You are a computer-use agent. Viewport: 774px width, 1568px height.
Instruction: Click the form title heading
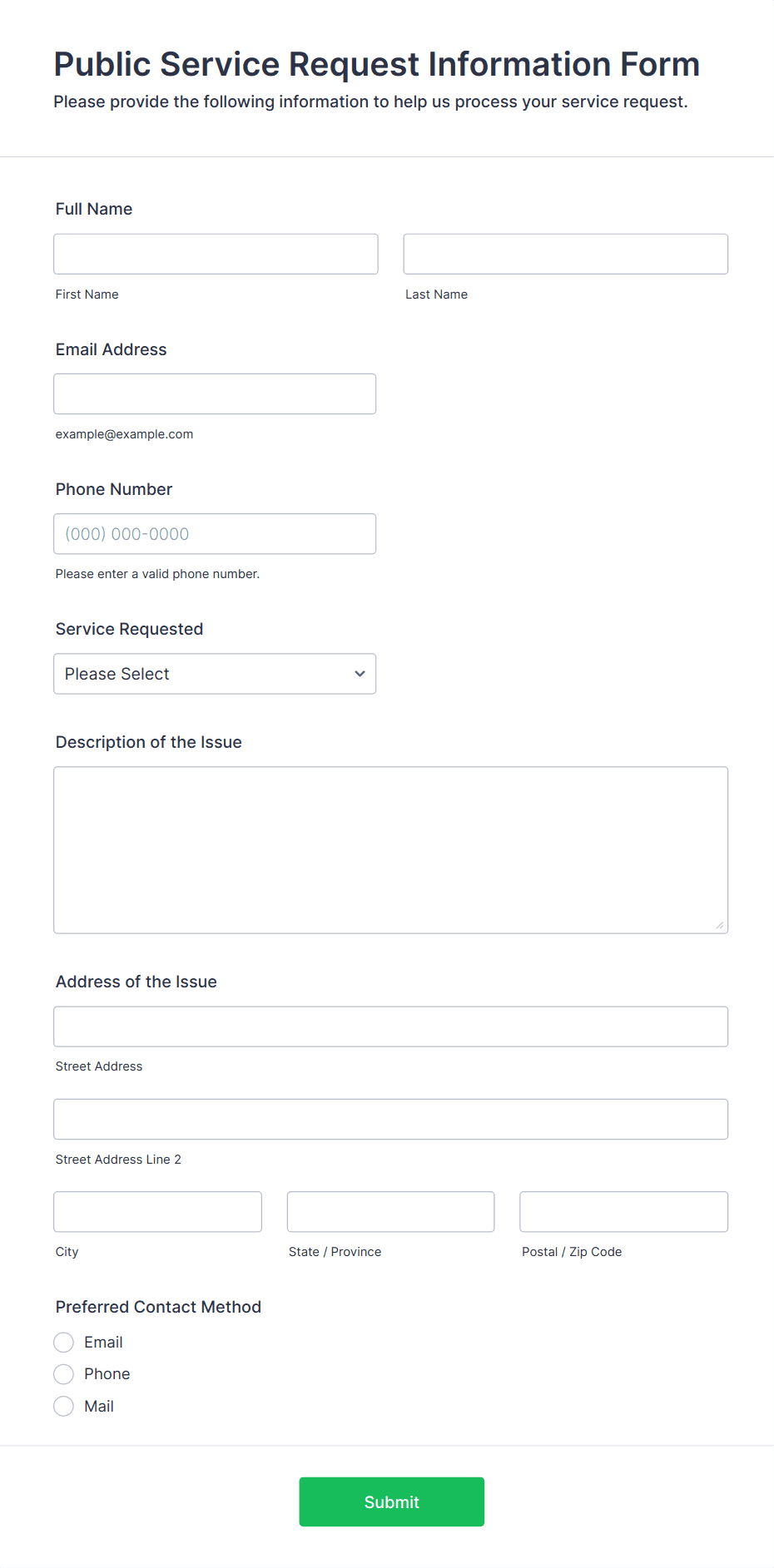click(x=376, y=64)
